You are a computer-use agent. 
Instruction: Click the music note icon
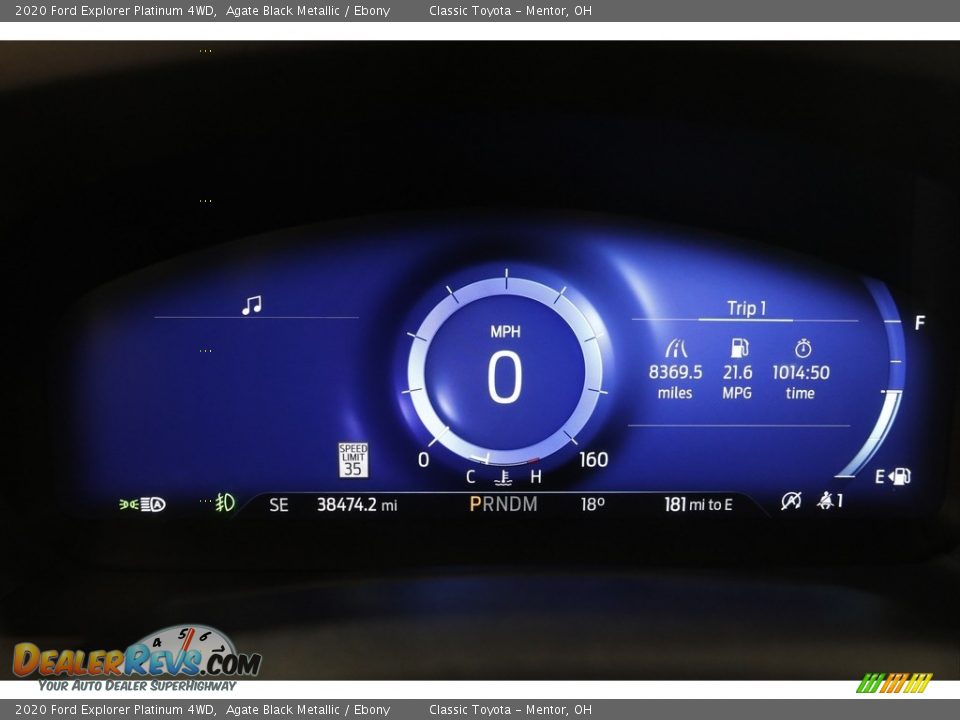pyautogui.click(x=251, y=305)
